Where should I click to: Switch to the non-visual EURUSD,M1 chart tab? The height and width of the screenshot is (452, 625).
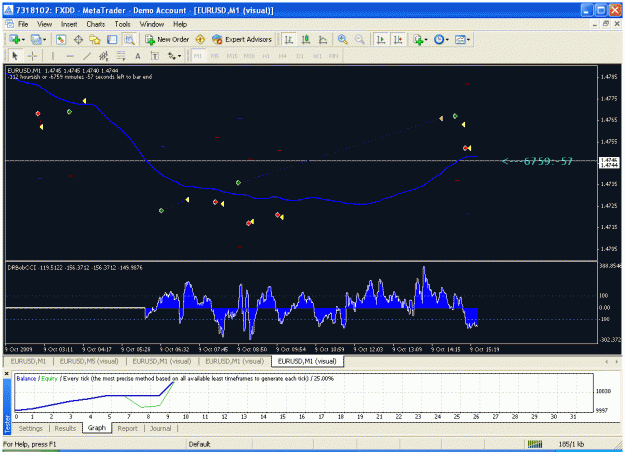click(28, 361)
